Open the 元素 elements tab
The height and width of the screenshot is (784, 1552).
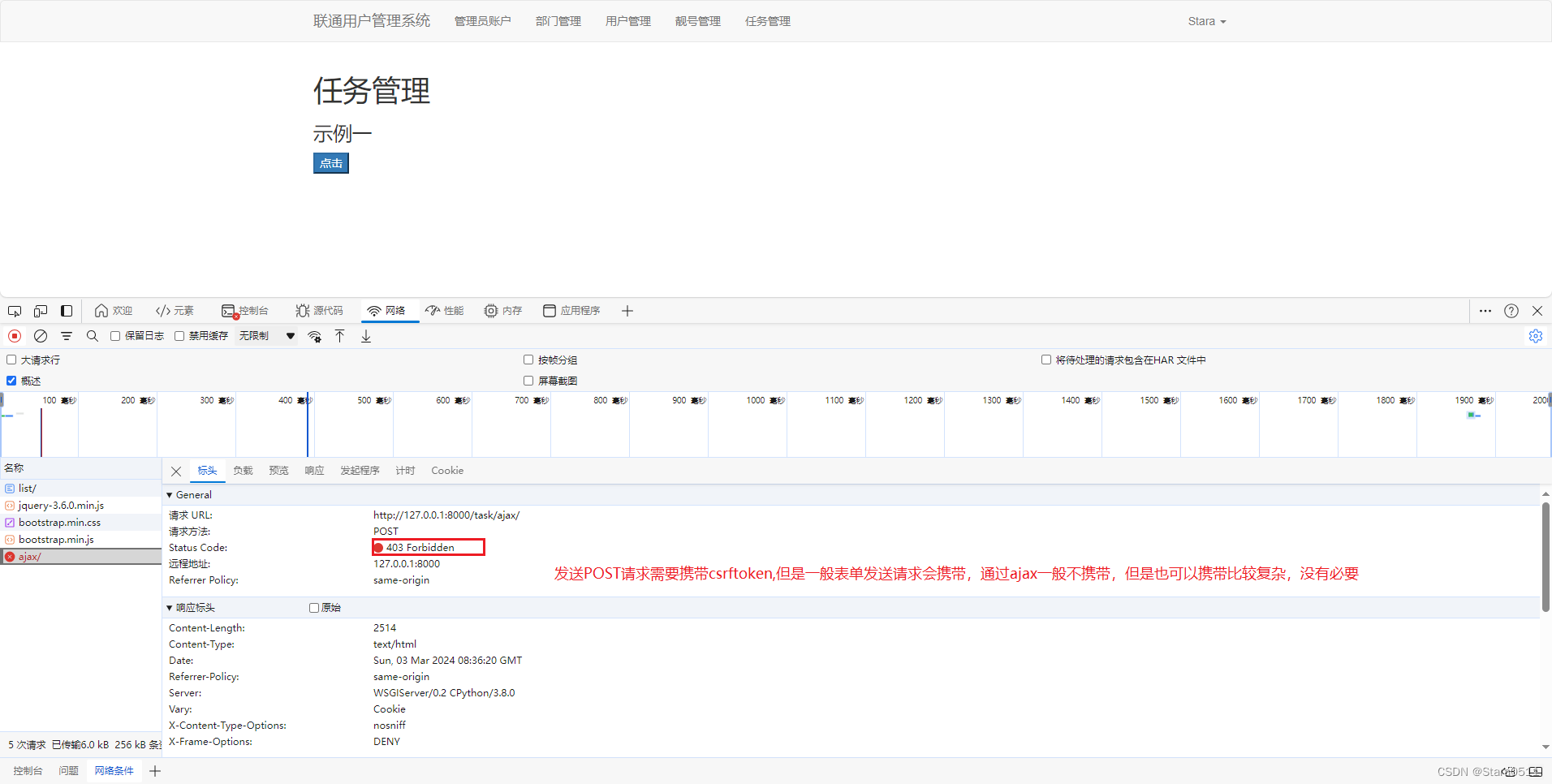point(175,311)
